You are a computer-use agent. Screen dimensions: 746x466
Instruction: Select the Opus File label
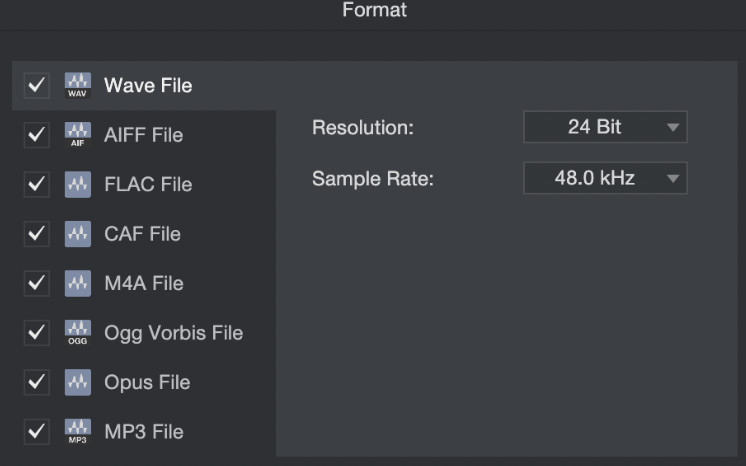(147, 383)
